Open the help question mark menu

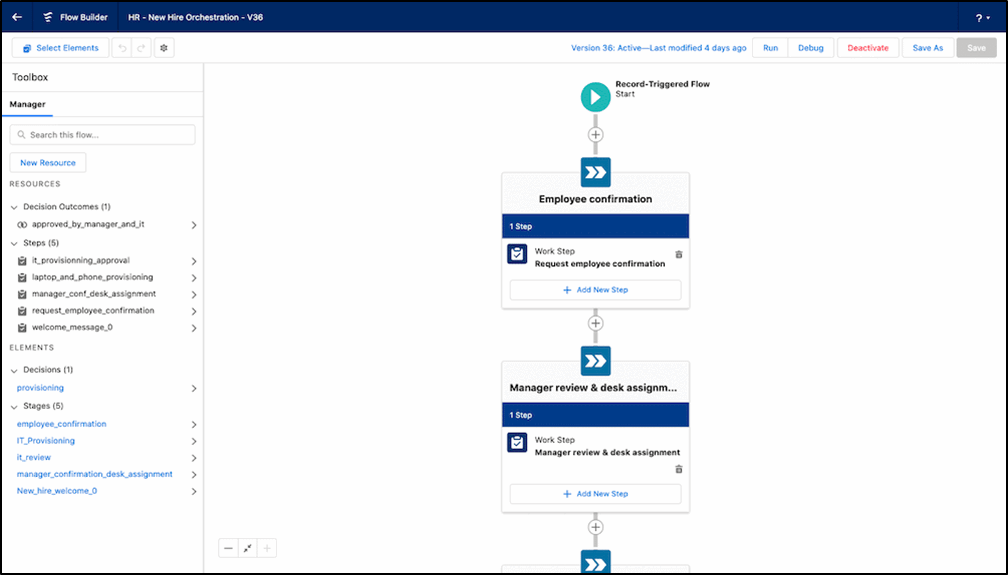pos(983,17)
